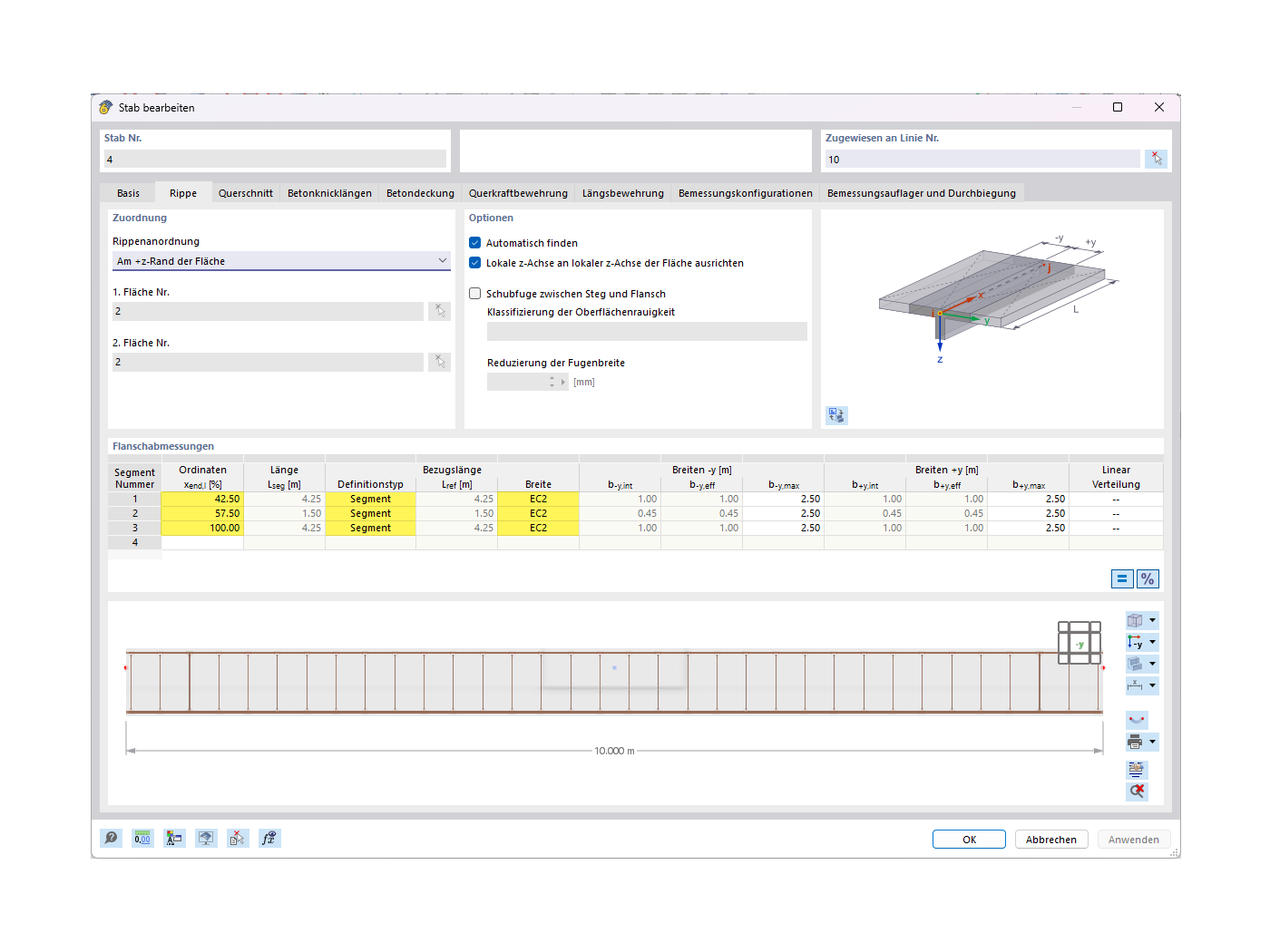Expand the arrow beside the dimension line icon
The width and height of the screenshot is (1270, 952).
pos(1153,685)
